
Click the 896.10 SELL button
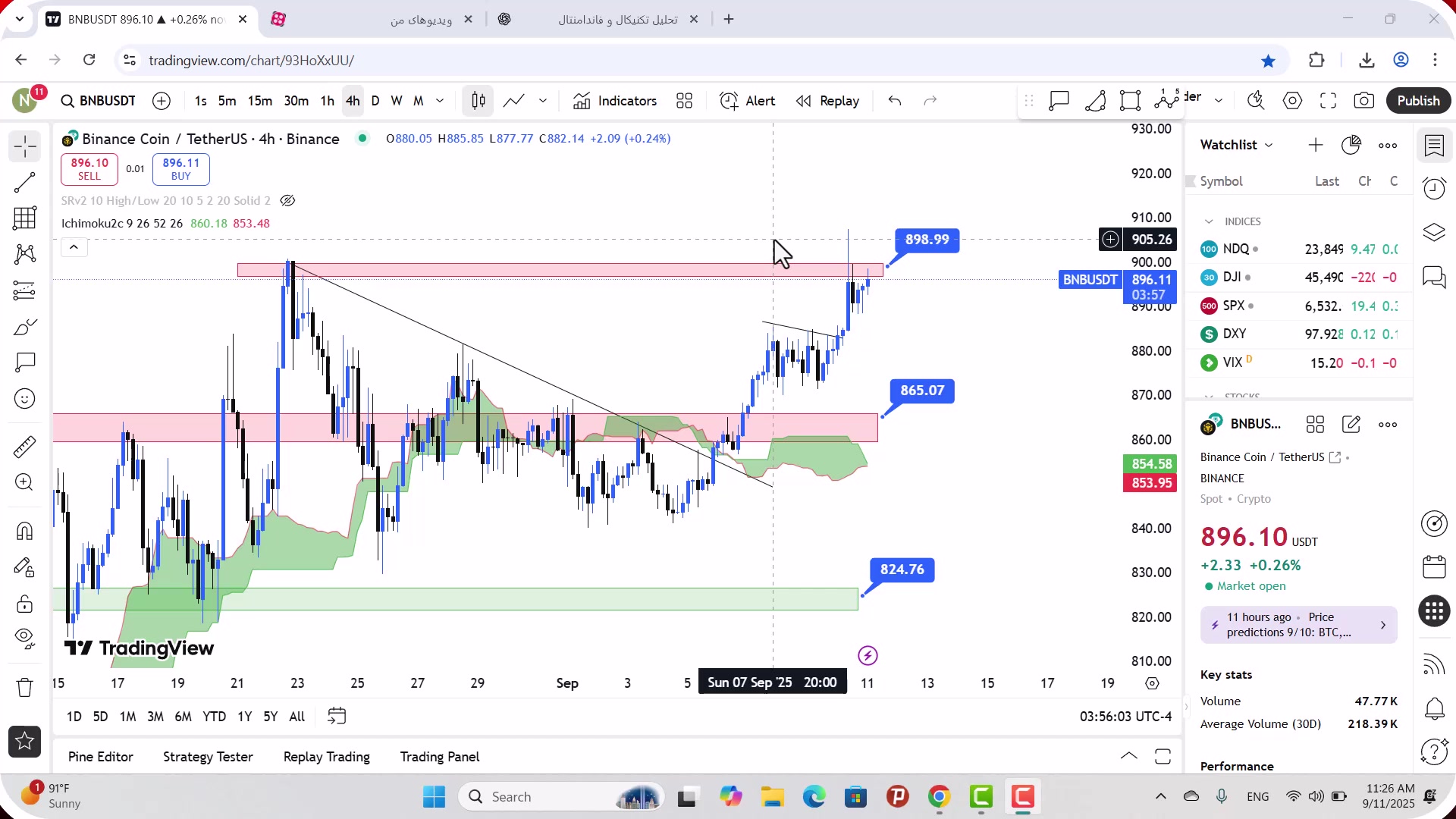click(x=89, y=169)
